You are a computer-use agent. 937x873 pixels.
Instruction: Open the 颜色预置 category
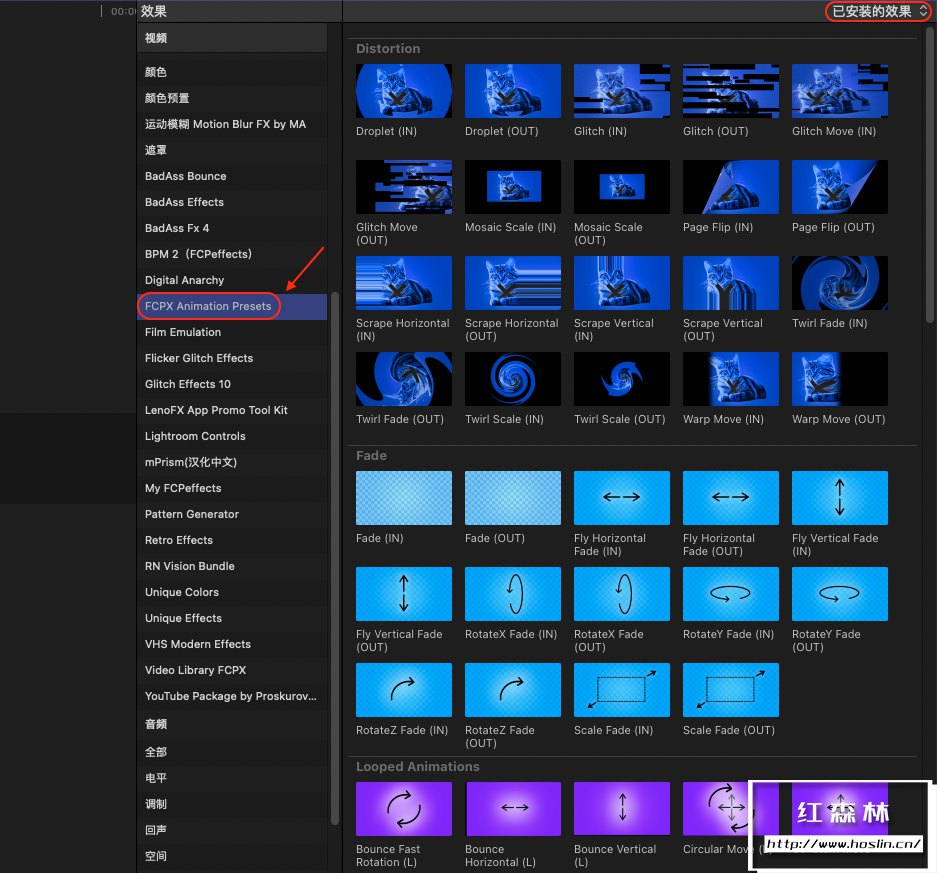tap(232, 98)
